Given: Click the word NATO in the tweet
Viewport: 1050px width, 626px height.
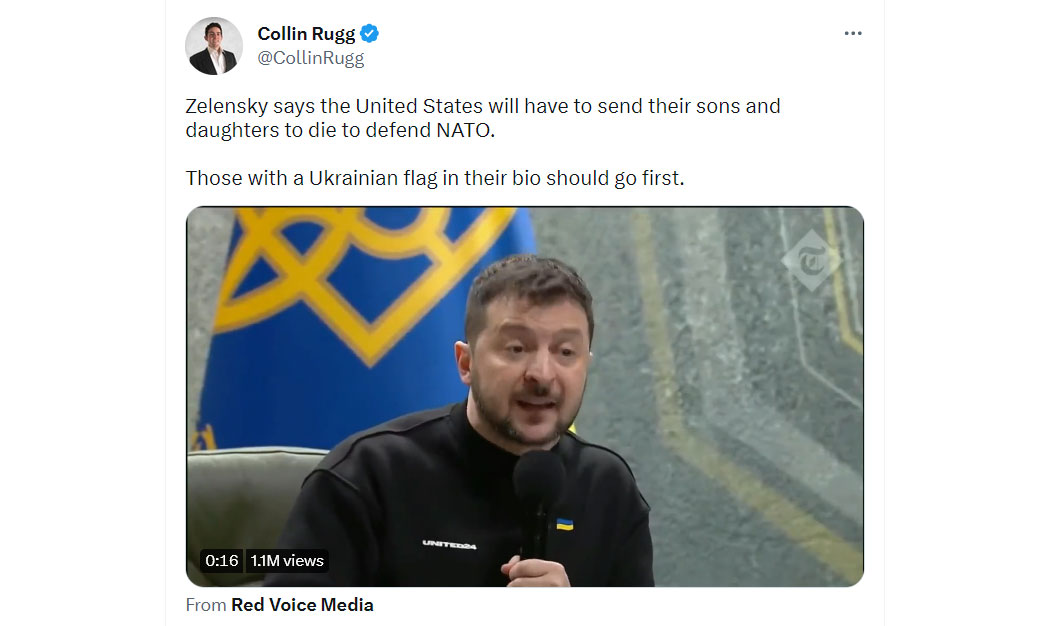Looking at the screenshot, I should pos(463,130).
